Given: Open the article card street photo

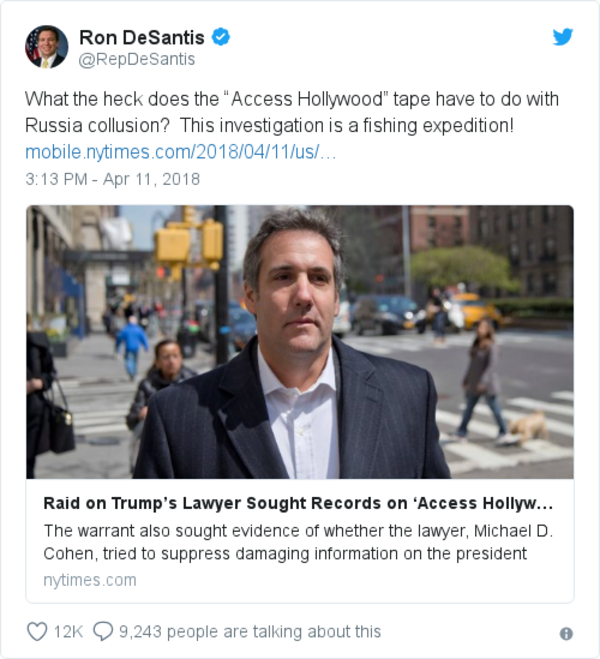Looking at the screenshot, I should (300, 342).
